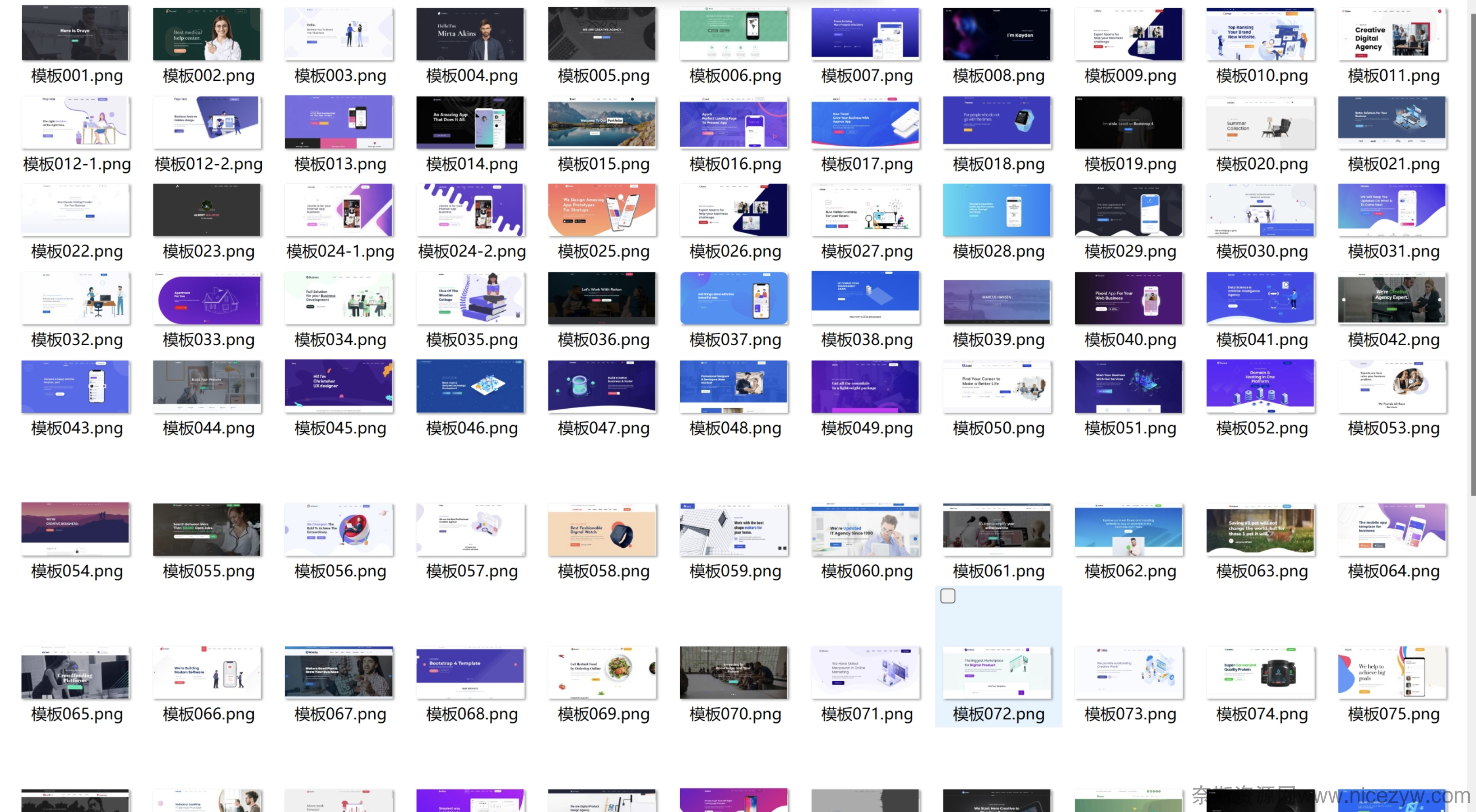
Task: Click the file name 模板003.png
Action: (x=340, y=76)
